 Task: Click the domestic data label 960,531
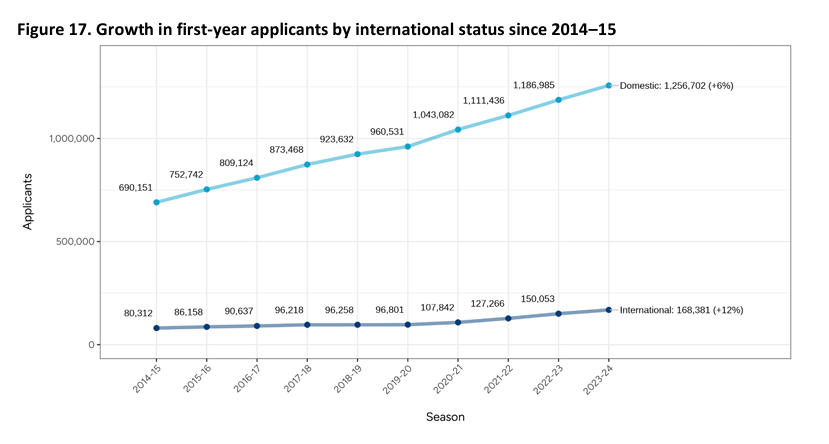click(x=387, y=132)
